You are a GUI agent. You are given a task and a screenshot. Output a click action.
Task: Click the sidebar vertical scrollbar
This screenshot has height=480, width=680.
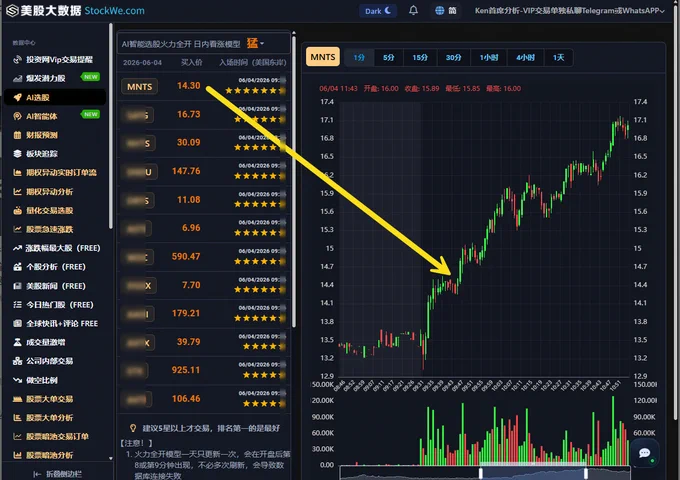click(x=111, y=127)
